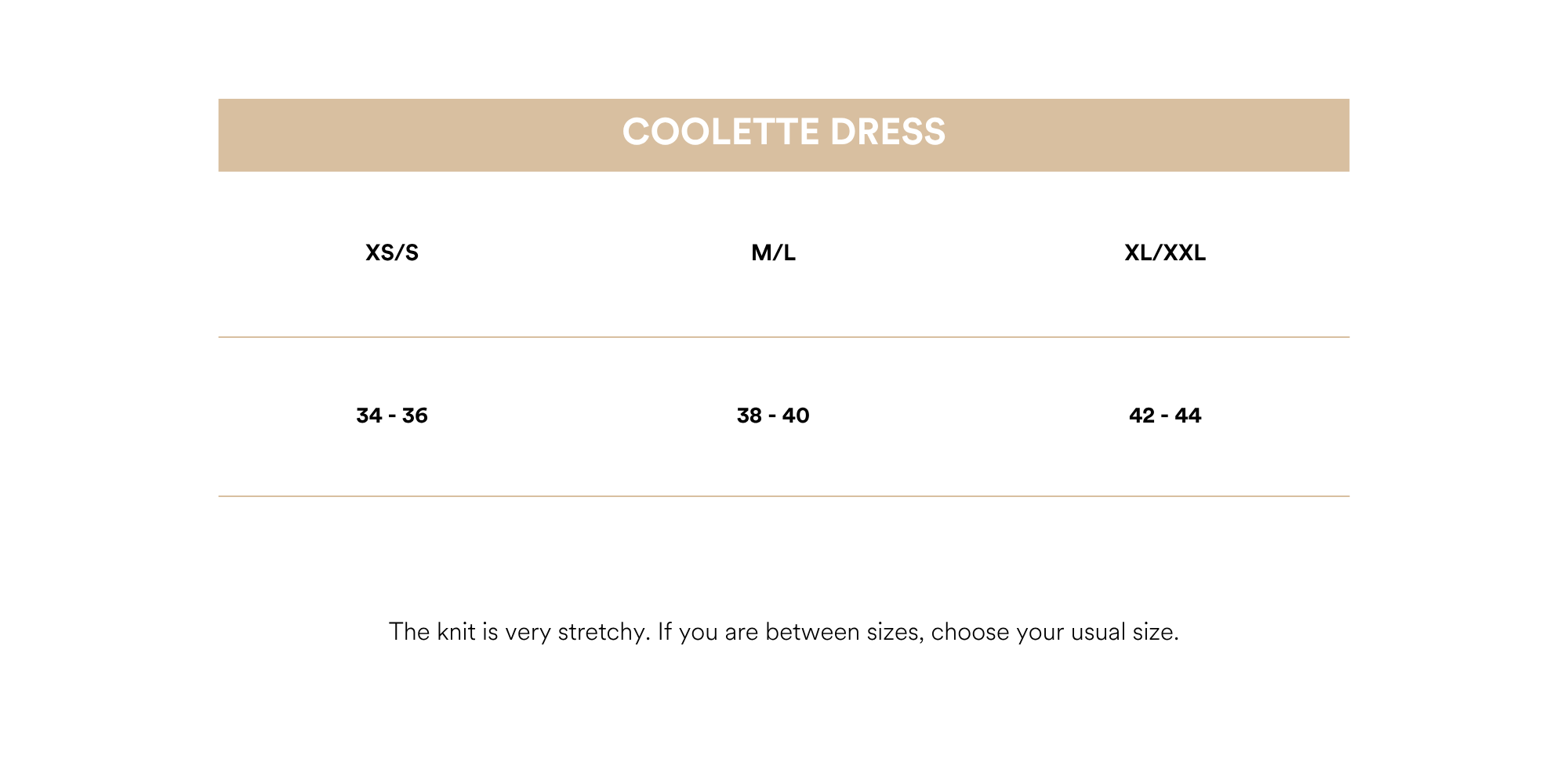The height and width of the screenshot is (784, 1568).
Task: Click the number 38 in middle column
Action: [x=750, y=415]
